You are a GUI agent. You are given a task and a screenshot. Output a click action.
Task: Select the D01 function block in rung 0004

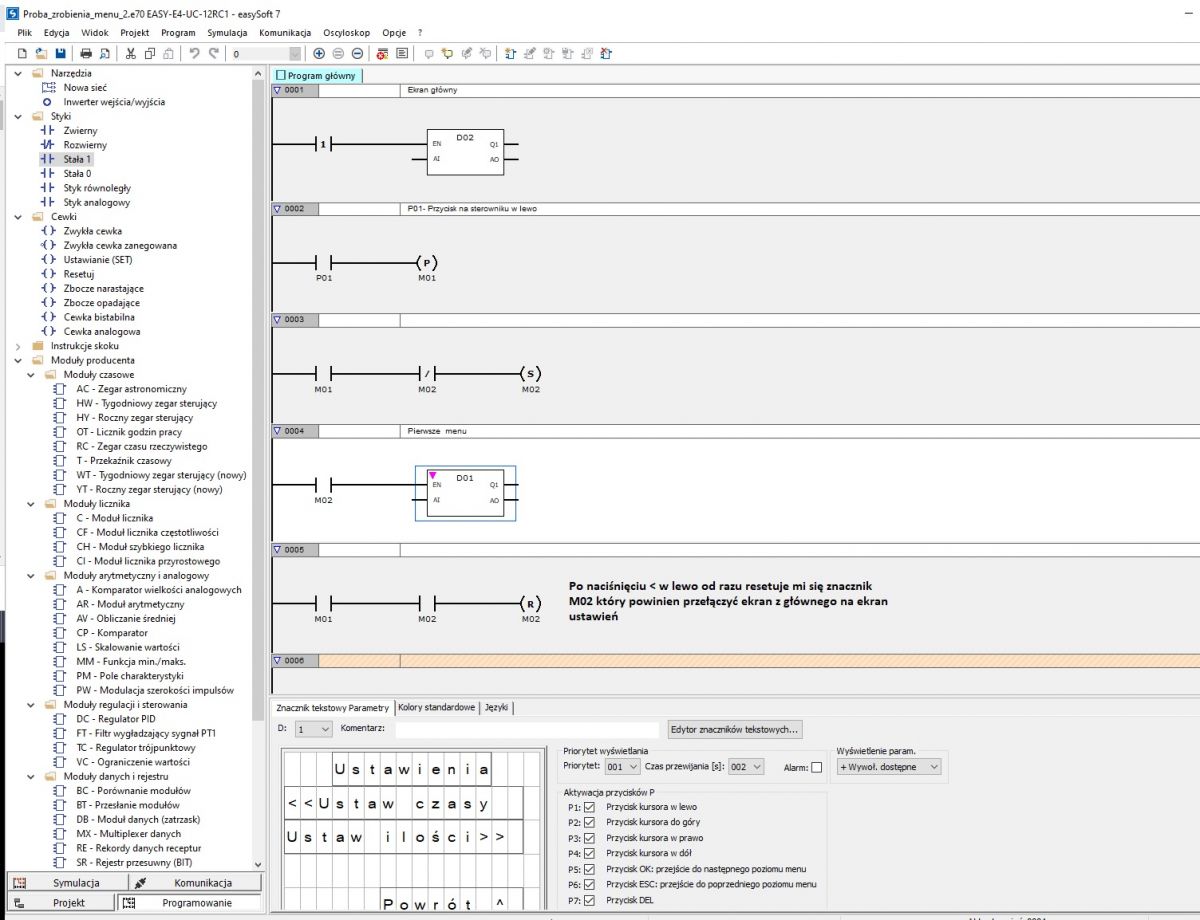[465, 493]
